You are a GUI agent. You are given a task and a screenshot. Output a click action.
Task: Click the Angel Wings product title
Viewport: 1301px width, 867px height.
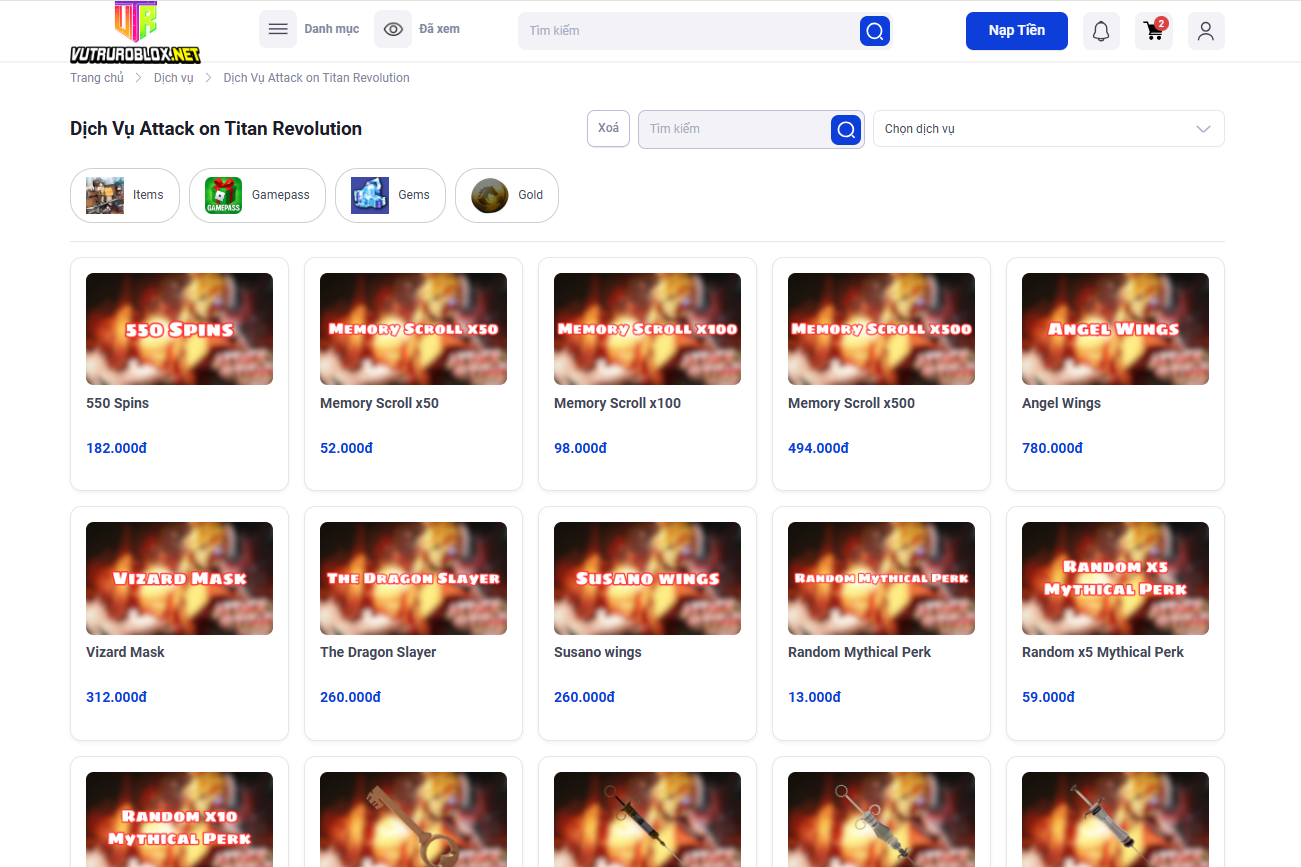click(x=1061, y=403)
